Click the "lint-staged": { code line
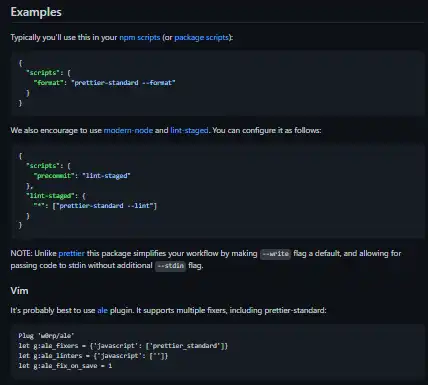Screen dimensions: 428x385 point(56,196)
